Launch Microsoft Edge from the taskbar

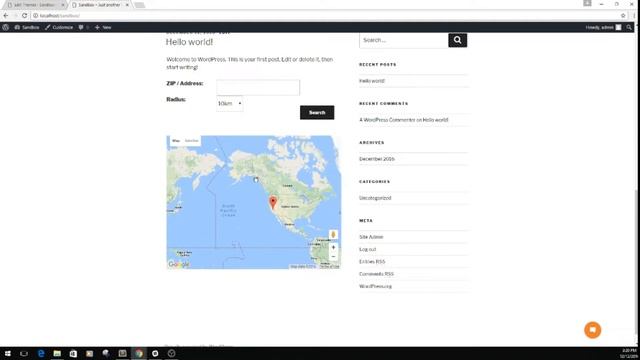coord(41,353)
